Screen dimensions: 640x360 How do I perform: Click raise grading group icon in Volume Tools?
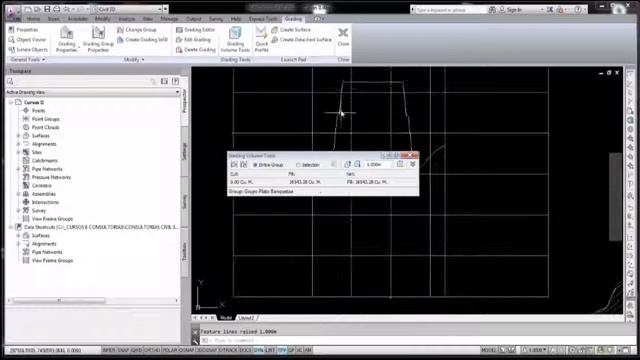click(x=347, y=164)
